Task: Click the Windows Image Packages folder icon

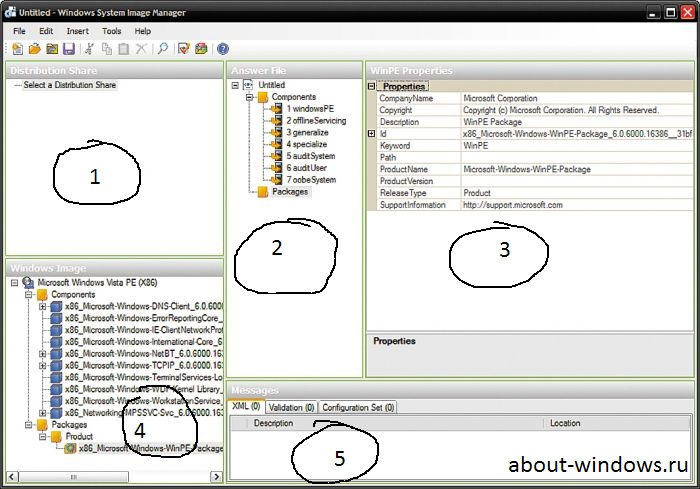Action: click(x=42, y=424)
